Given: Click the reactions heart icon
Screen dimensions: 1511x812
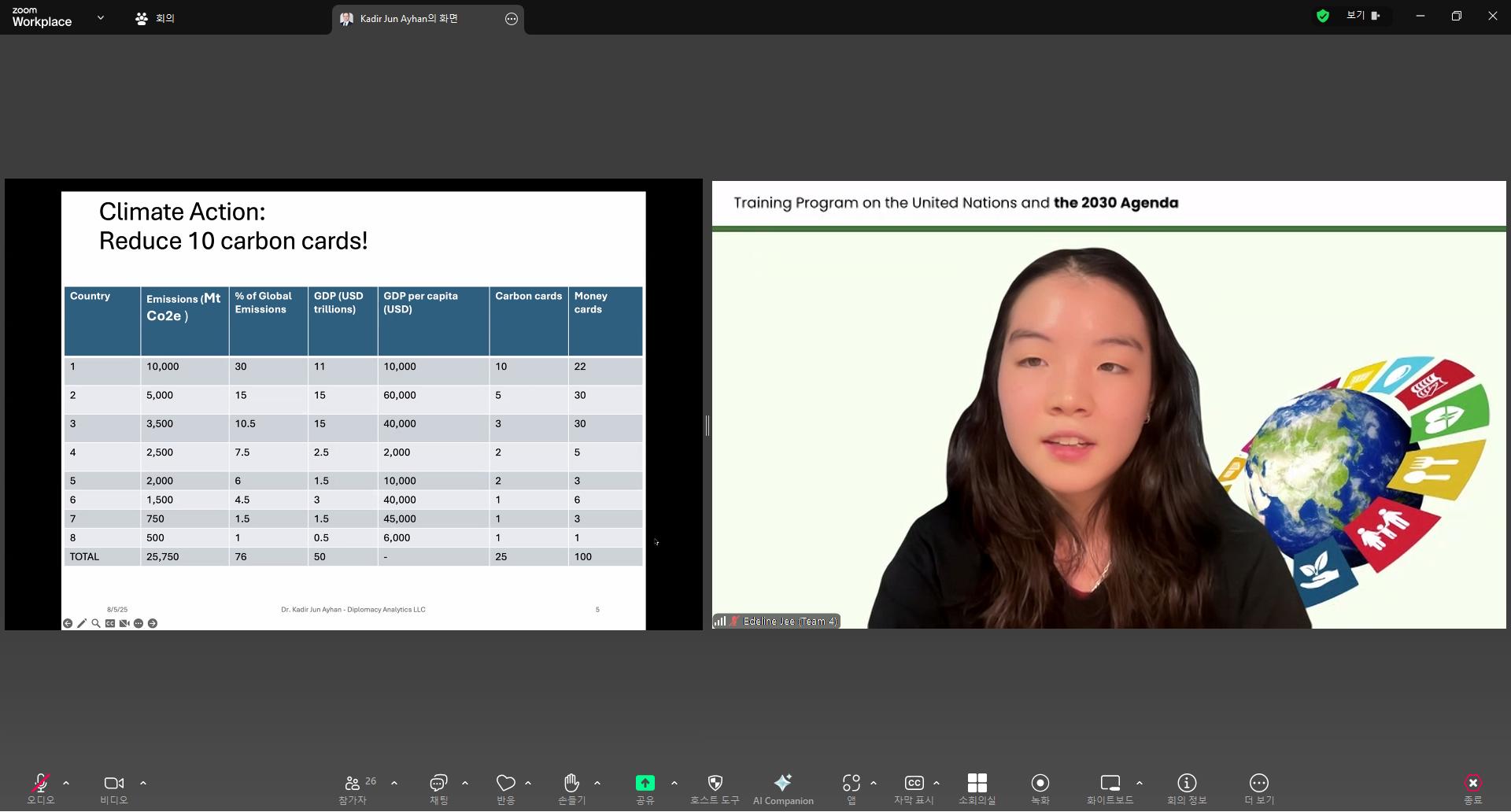Looking at the screenshot, I should click(x=505, y=784).
